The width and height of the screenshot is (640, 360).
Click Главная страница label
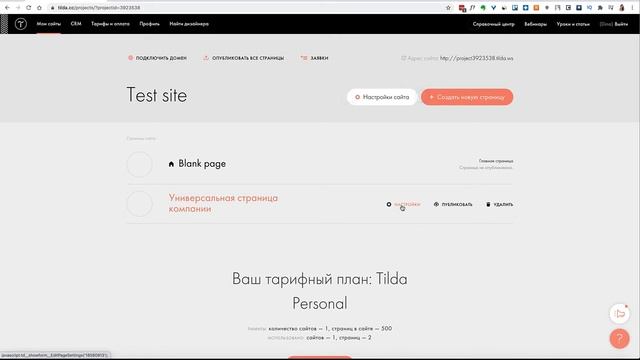[496, 161]
